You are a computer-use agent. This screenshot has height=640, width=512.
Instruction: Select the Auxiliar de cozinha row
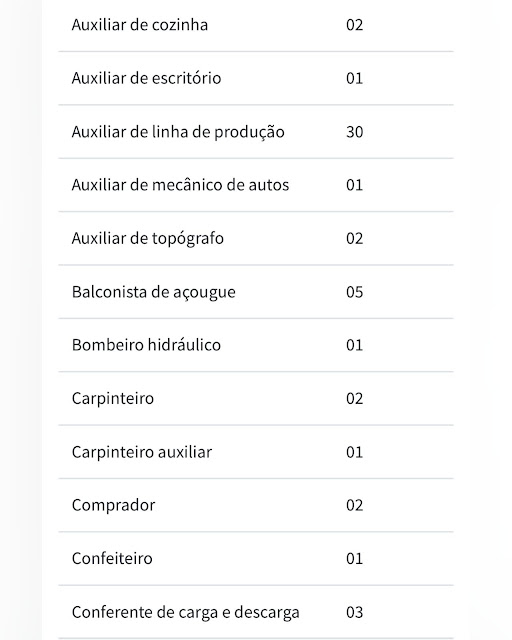256,25
